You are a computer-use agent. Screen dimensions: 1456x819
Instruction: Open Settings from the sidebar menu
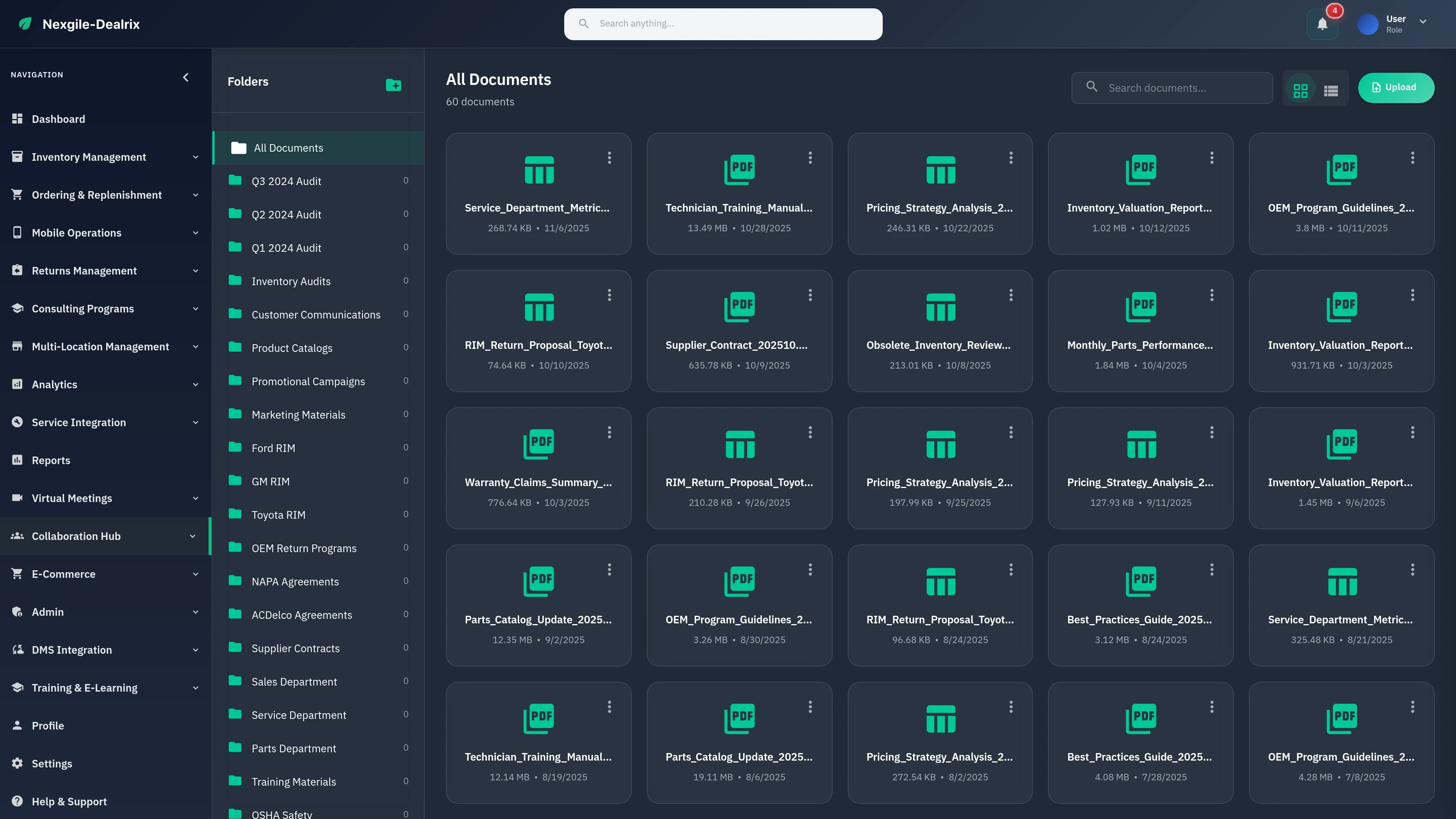tap(52, 763)
